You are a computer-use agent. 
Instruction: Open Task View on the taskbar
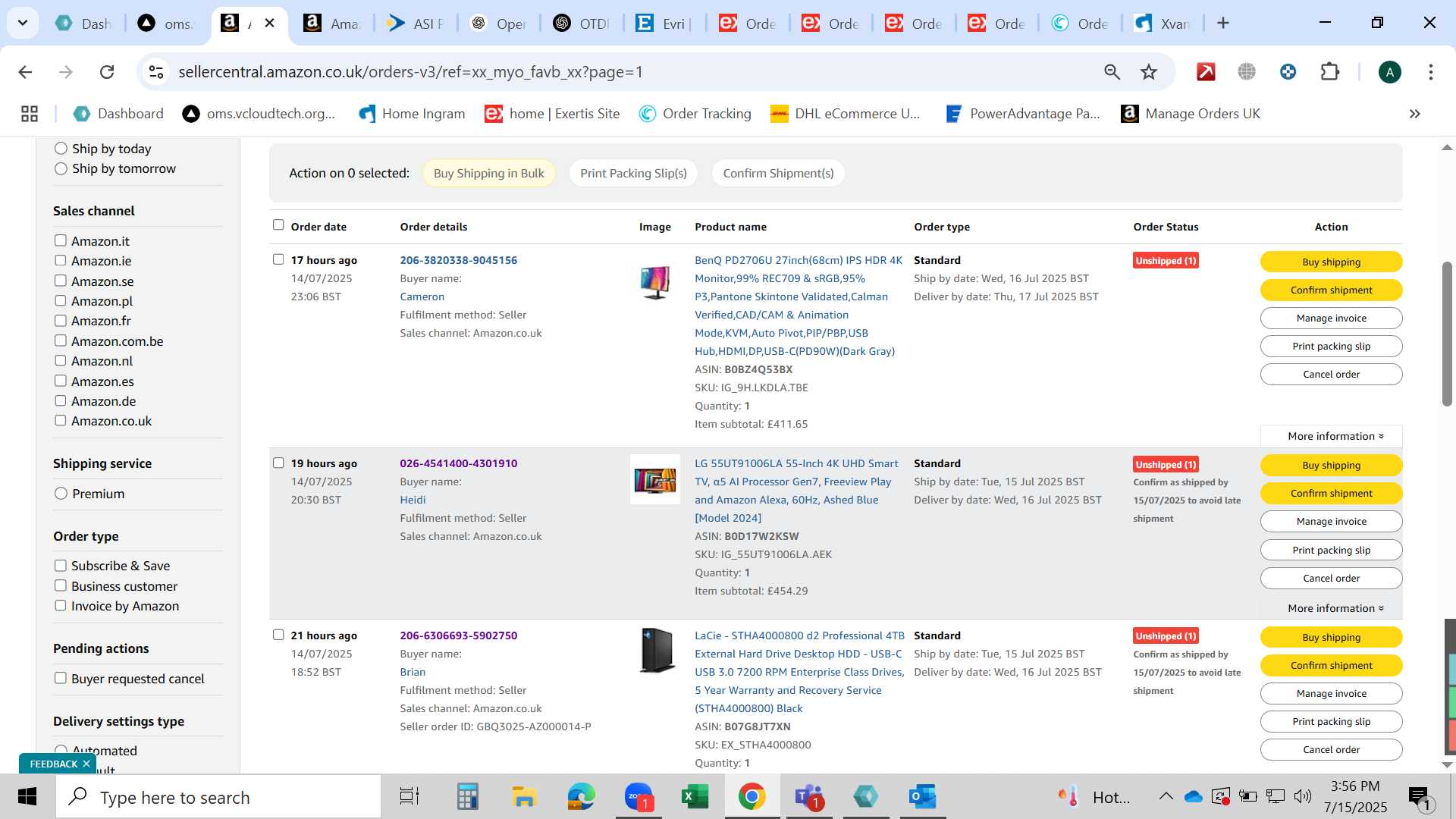(409, 797)
